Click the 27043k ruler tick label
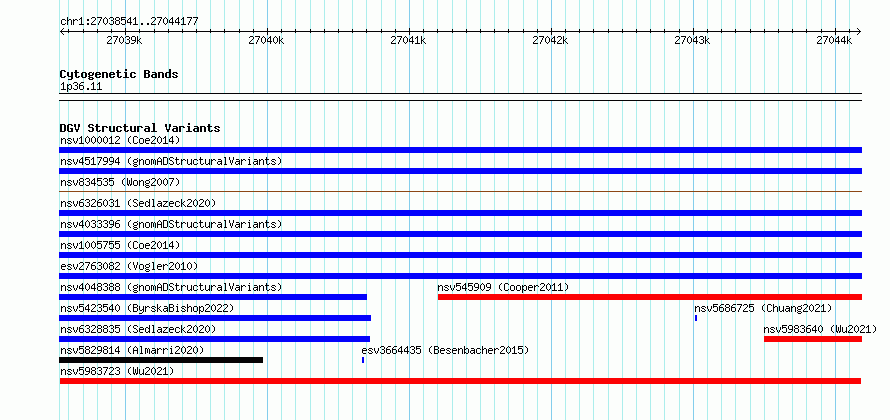The width and height of the screenshot is (890, 420). click(x=692, y=41)
